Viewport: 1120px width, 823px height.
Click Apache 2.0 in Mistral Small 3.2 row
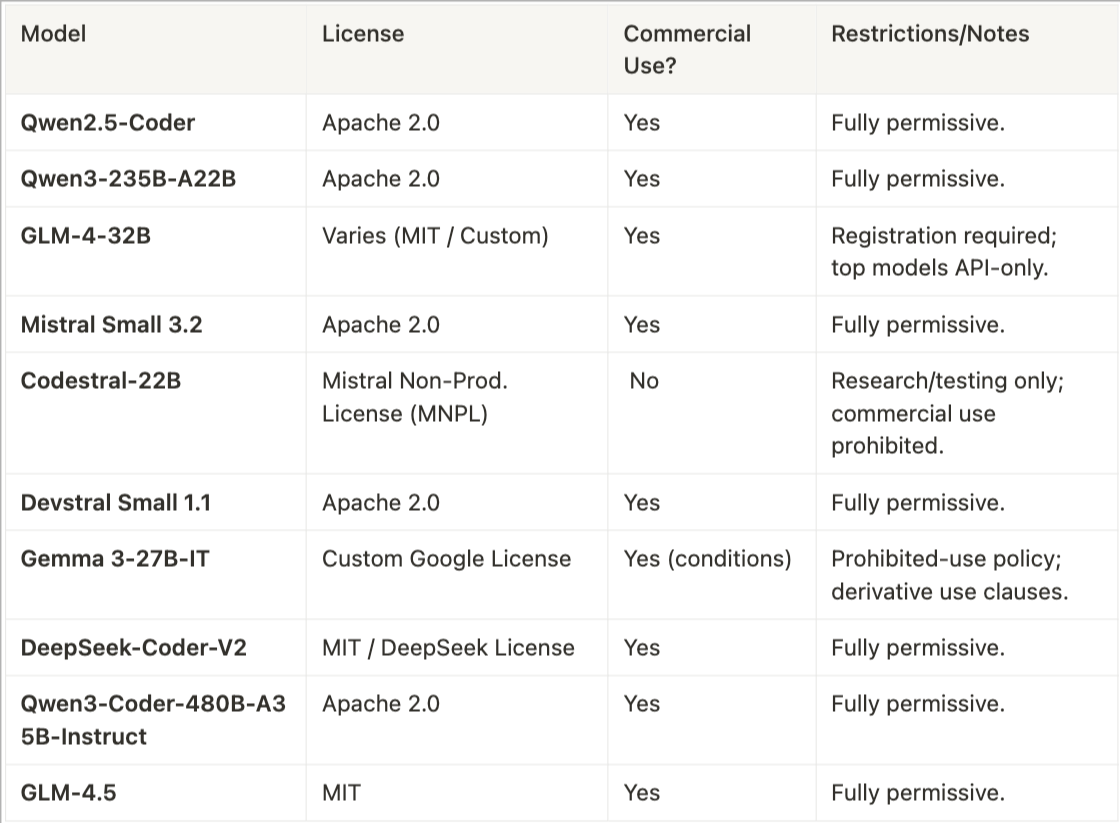click(x=381, y=324)
